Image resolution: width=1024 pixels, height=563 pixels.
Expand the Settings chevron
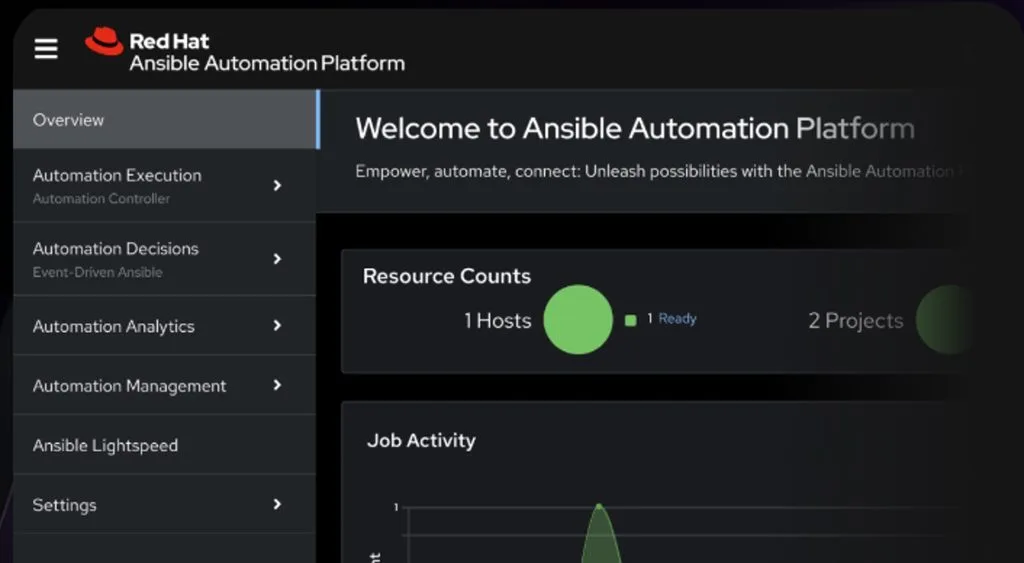coord(278,504)
